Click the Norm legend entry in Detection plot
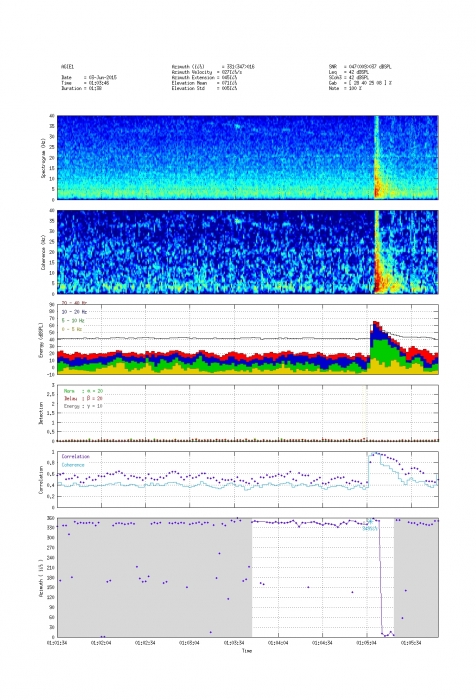 (x=83, y=391)
